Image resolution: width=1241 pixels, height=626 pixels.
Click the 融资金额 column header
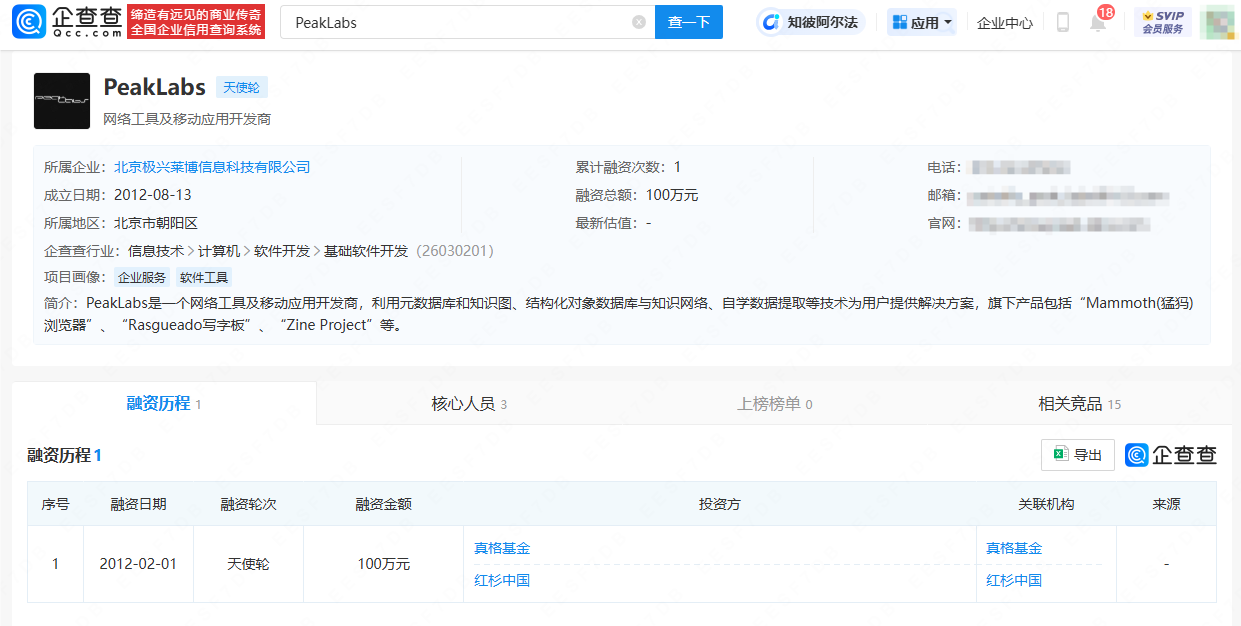(384, 504)
